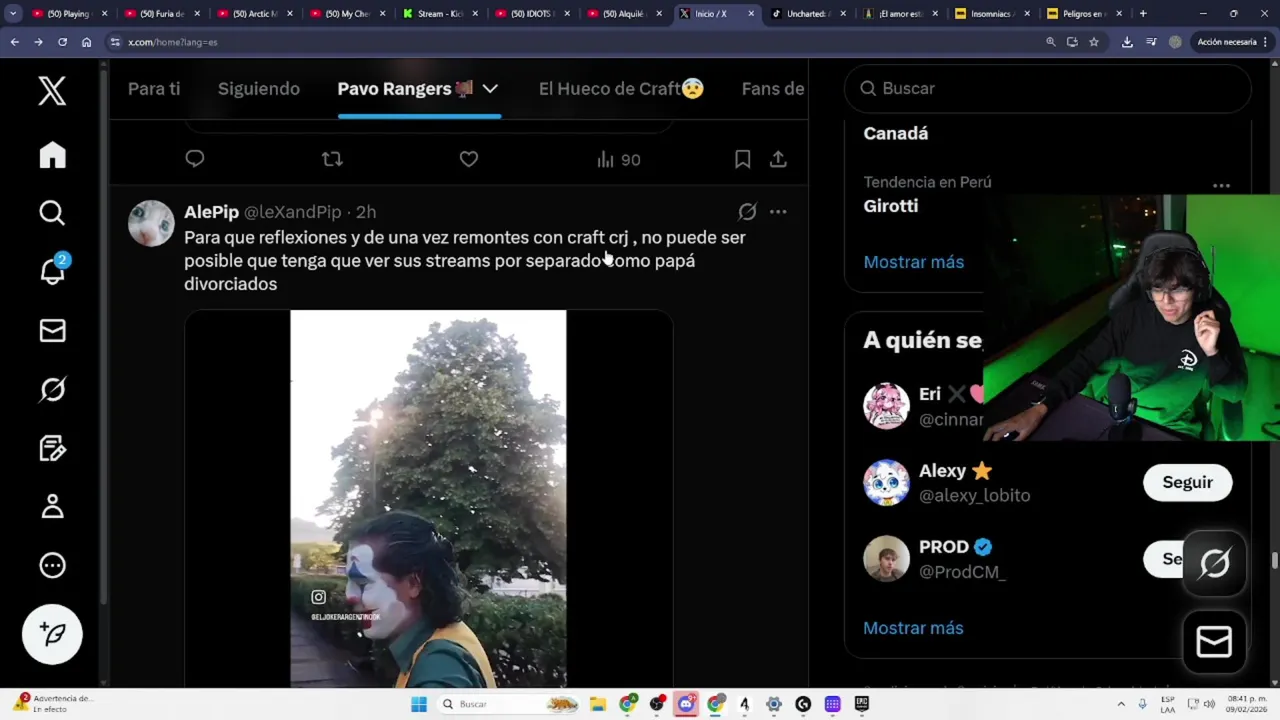
Task: Open the @leXandPip handle link
Action: [293, 212]
